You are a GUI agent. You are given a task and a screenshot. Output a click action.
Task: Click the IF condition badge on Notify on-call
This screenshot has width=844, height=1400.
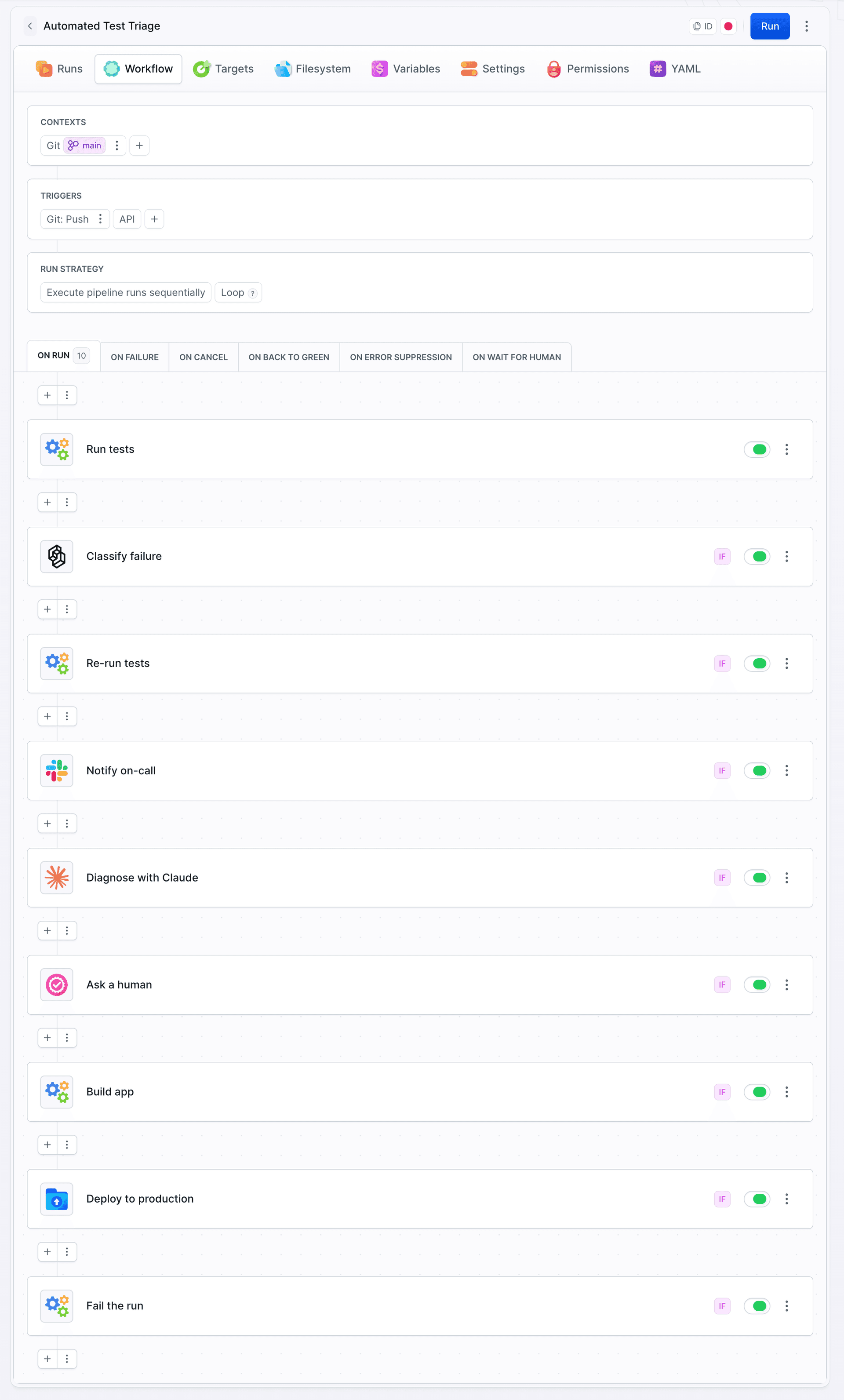(x=722, y=771)
